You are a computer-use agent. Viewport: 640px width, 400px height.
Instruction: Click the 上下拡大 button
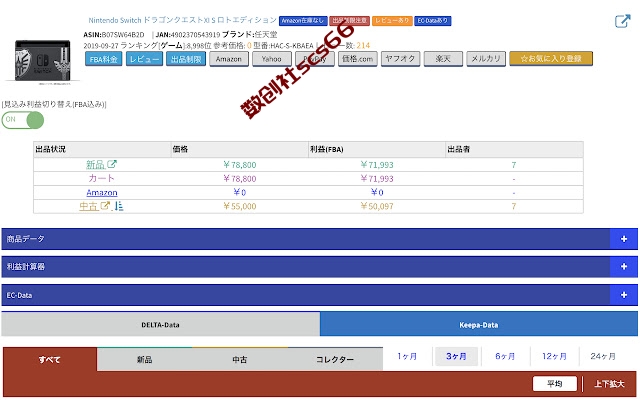click(609, 384)
